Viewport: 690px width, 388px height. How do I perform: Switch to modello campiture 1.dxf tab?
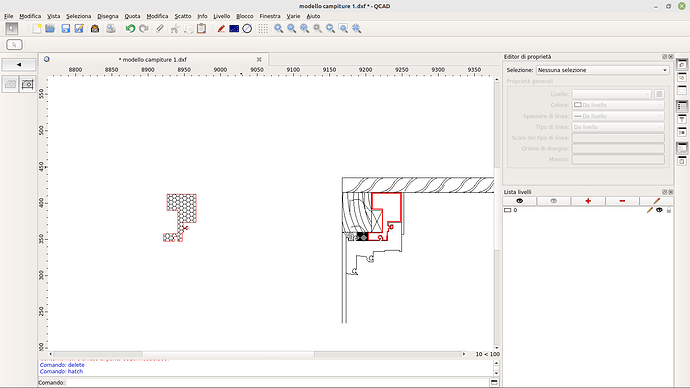(153, 59)
